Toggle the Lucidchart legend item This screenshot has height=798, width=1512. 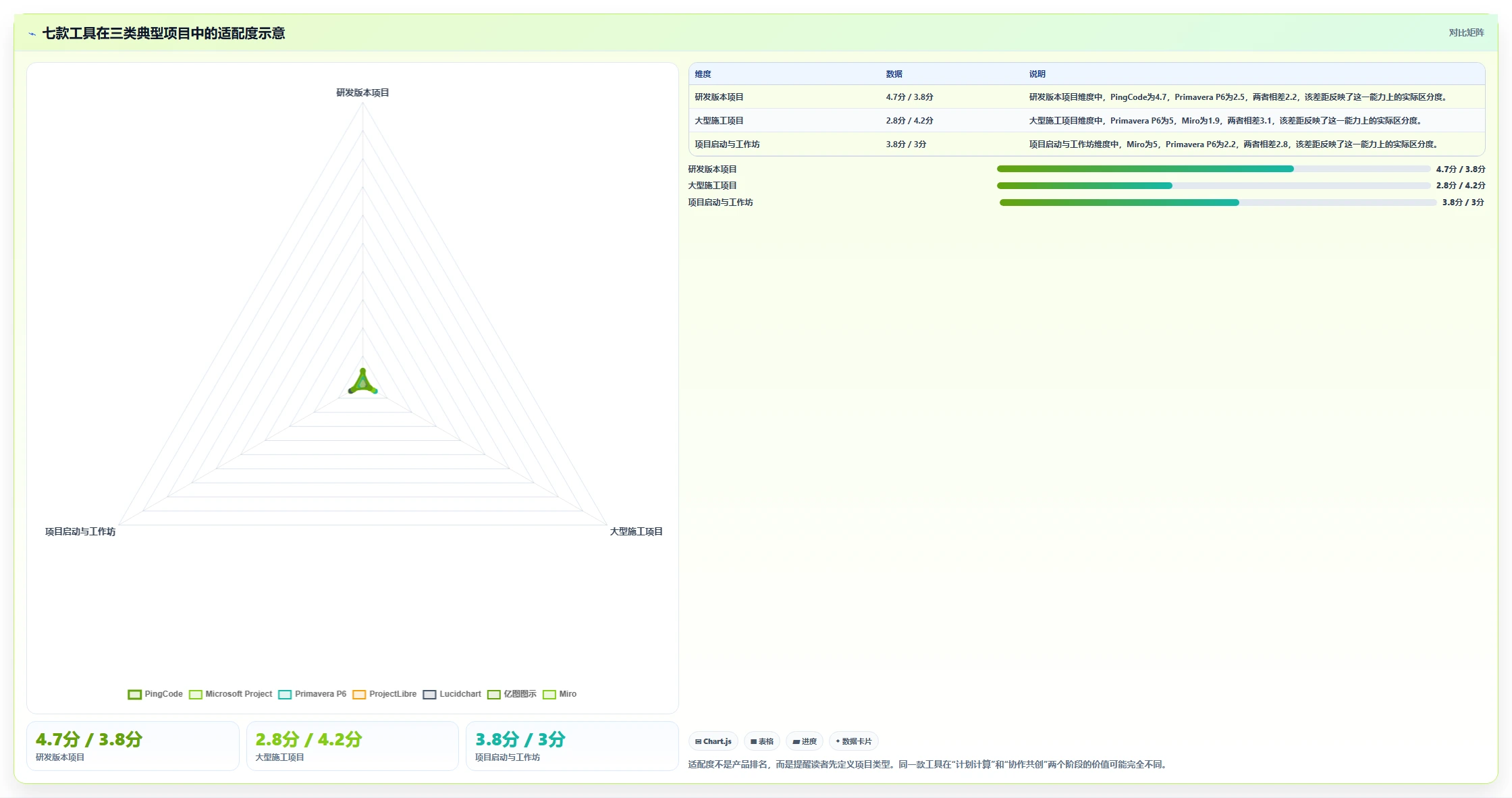(x=452, y=694)
